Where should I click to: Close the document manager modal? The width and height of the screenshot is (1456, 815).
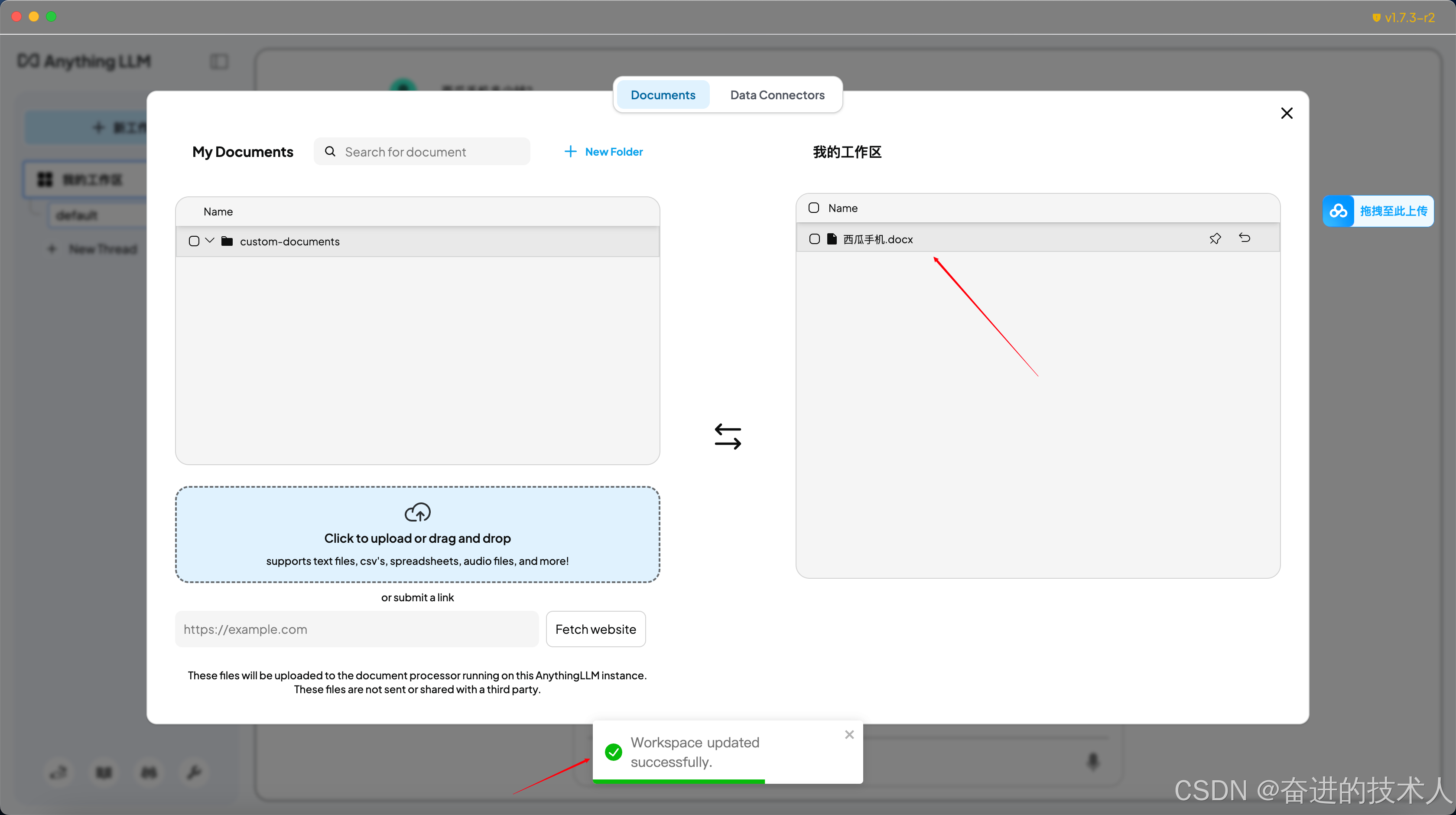click(1287, 113)
